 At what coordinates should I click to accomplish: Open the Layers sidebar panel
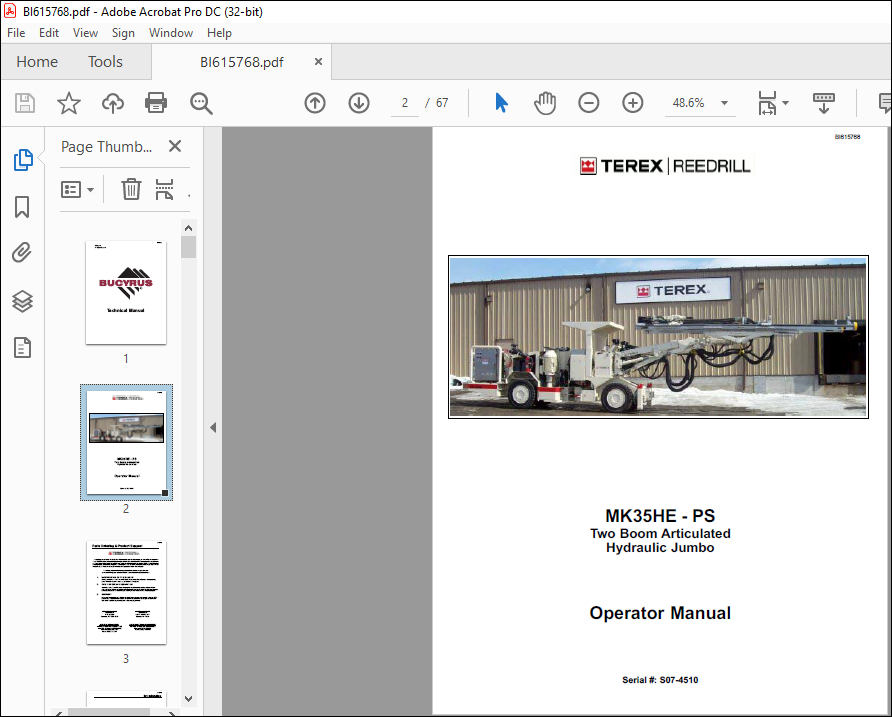pos(22,301)
